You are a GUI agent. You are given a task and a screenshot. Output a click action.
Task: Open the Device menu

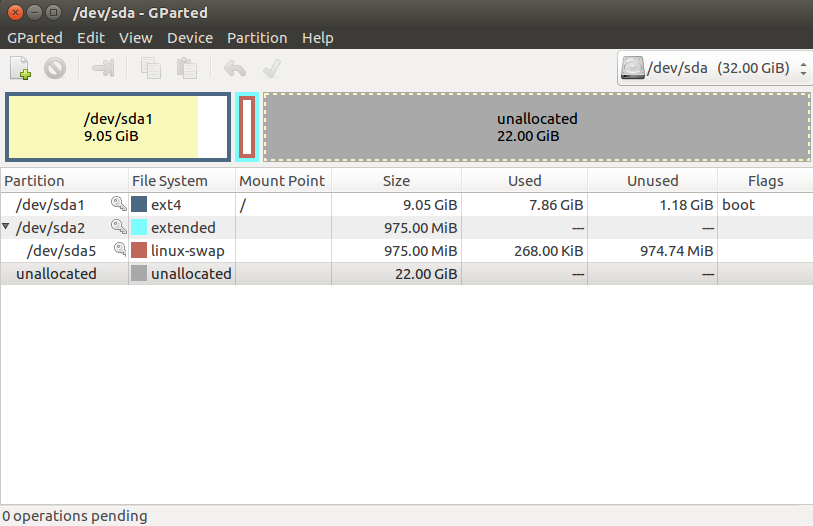[190, 38]
